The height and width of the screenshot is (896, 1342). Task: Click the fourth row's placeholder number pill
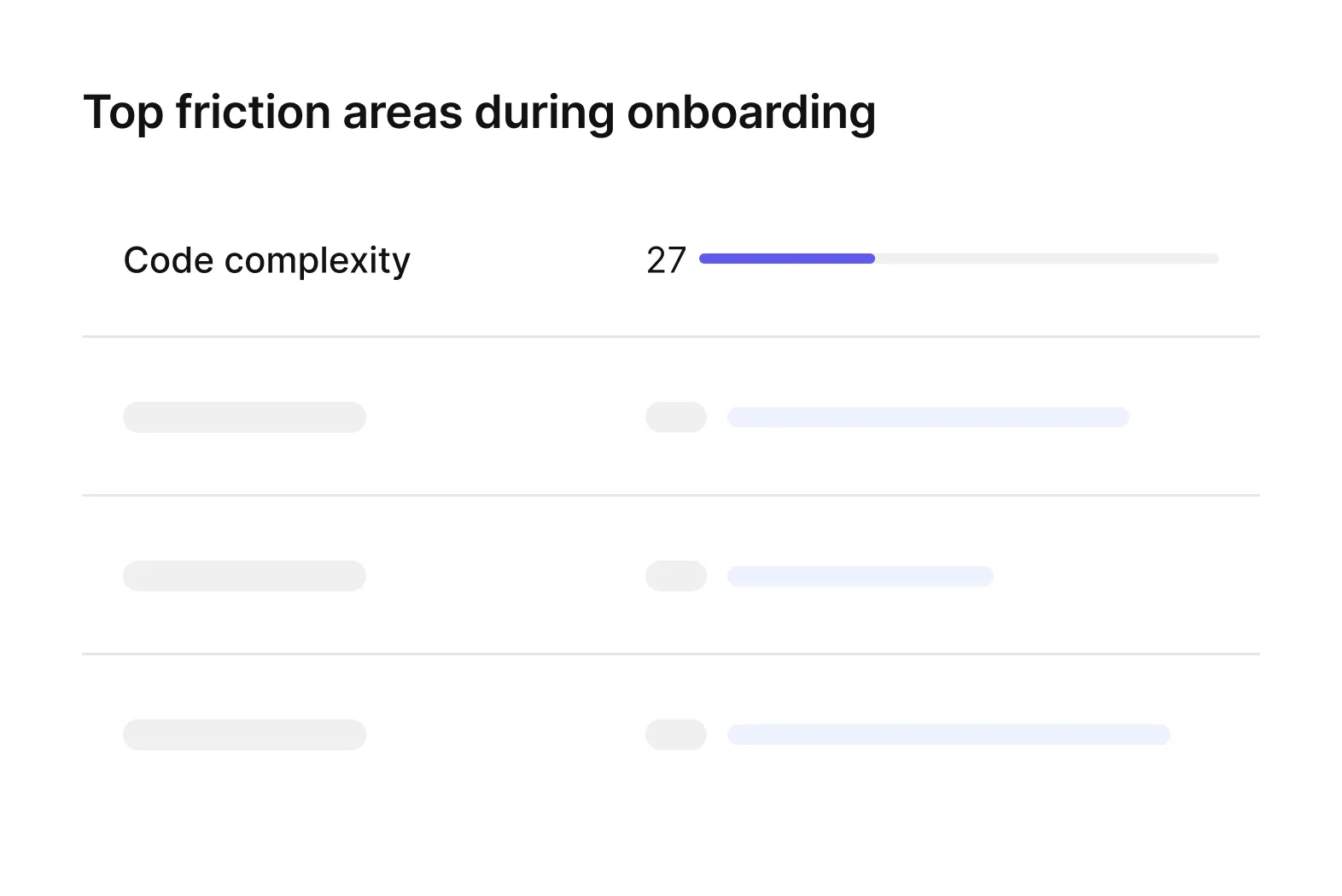(675, 735)
